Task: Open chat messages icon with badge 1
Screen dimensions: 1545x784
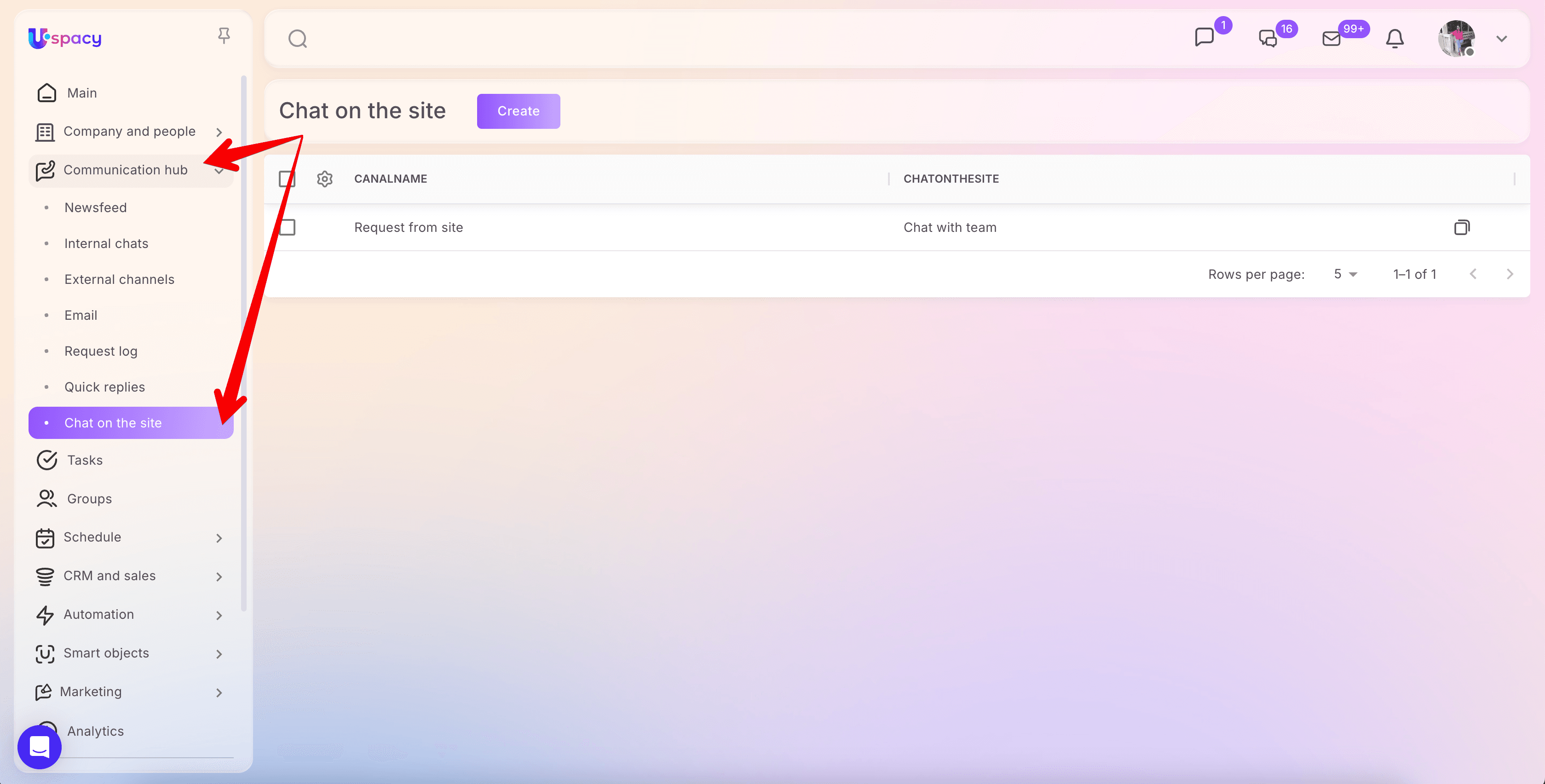Action: (1204, 37)
